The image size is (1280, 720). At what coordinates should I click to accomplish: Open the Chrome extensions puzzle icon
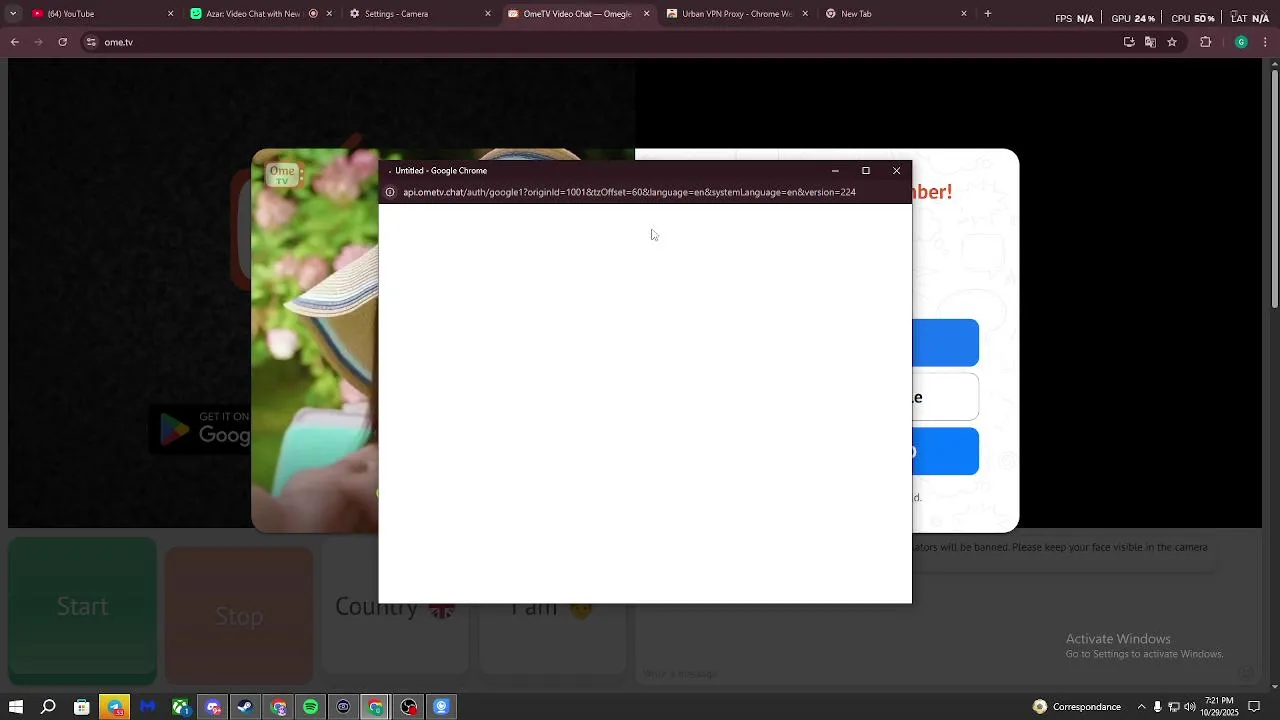[x=1205, y=42]
